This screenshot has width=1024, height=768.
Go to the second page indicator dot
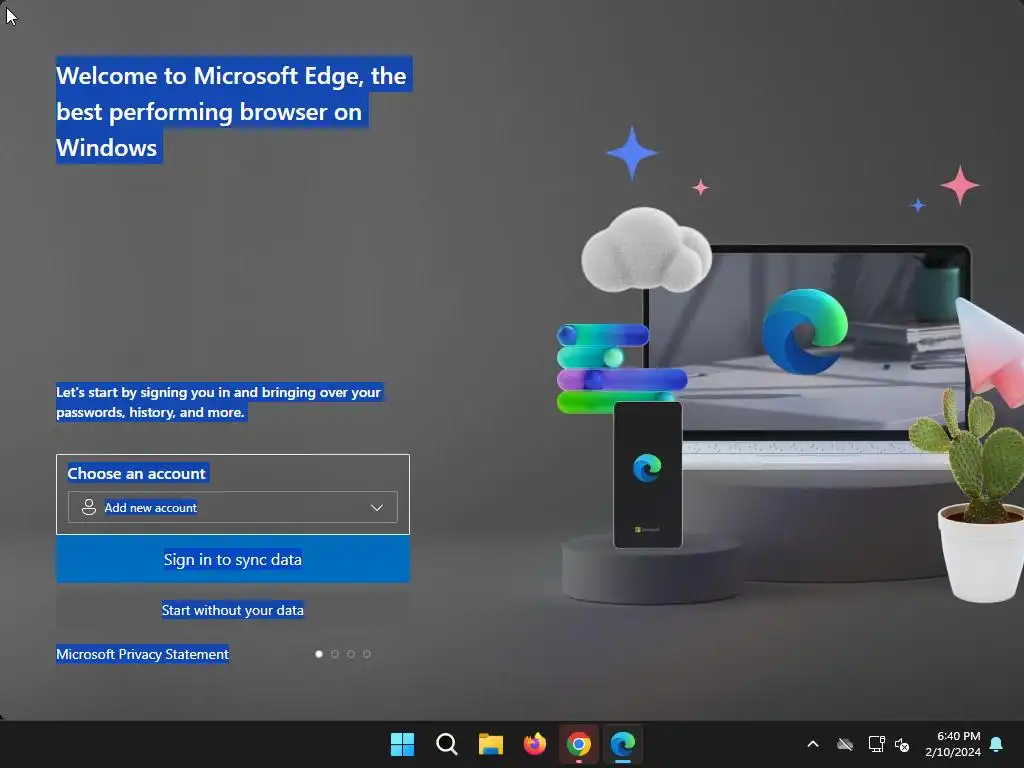(335, 654)
